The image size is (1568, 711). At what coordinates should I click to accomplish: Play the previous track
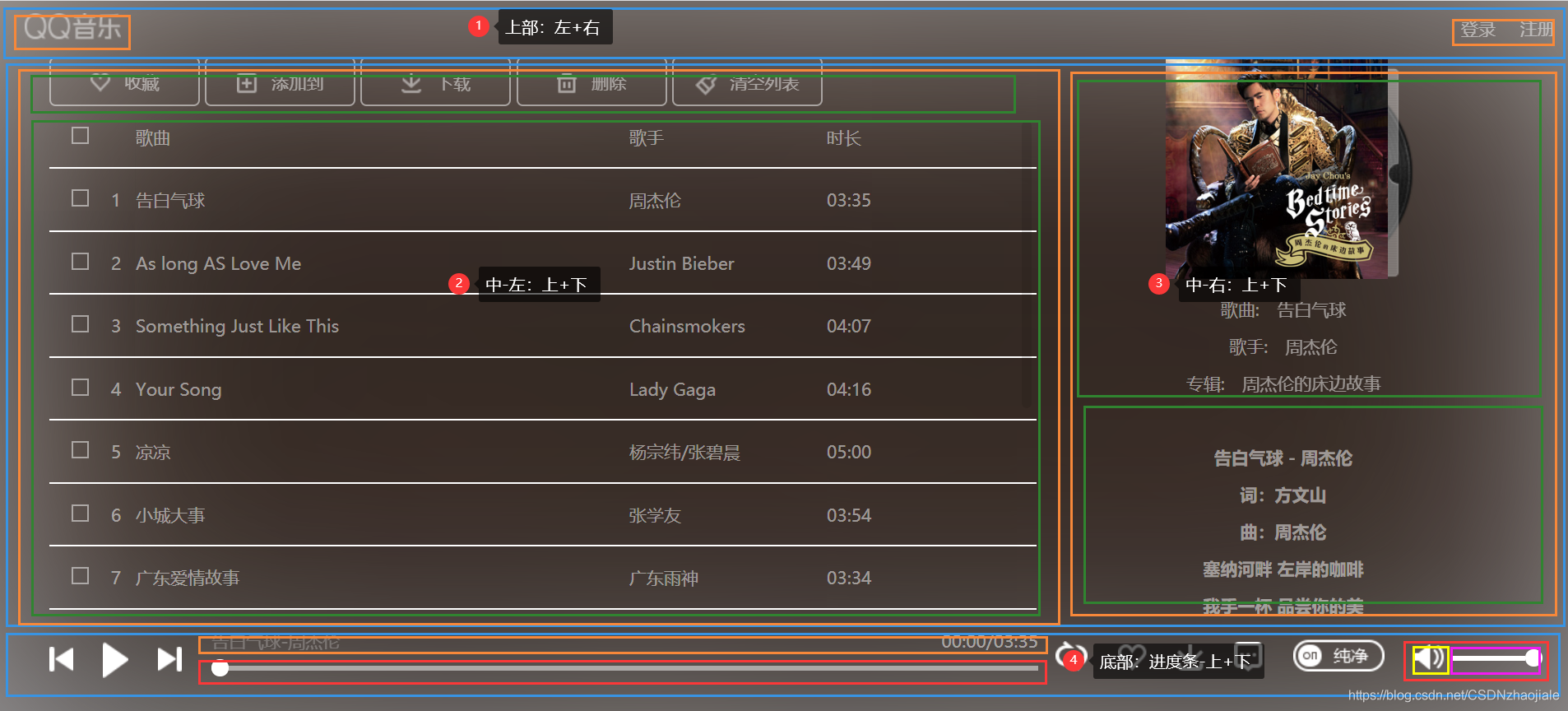(x=62, y=659)
